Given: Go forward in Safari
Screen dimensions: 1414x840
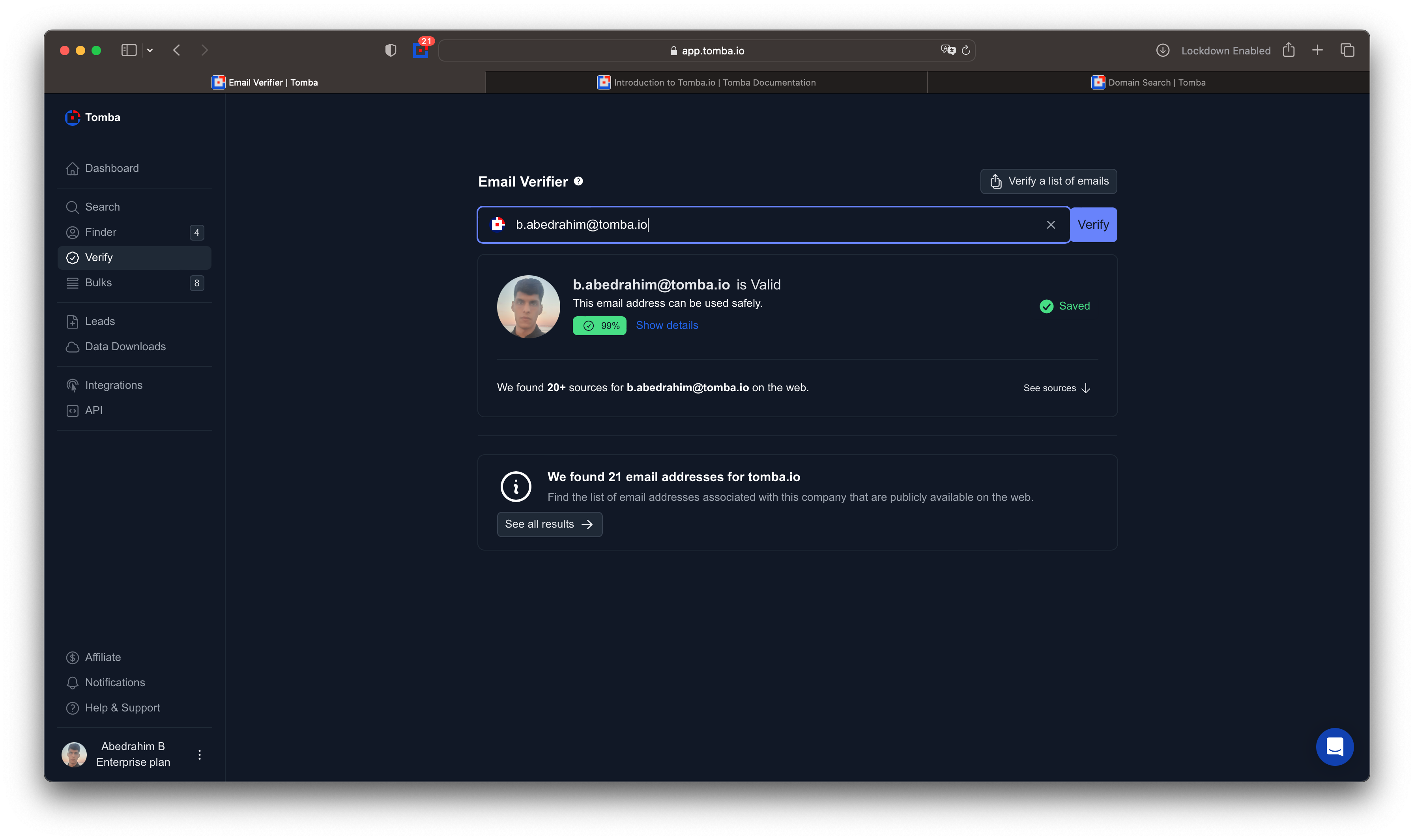Looking at the screenshot, I should point(204,50).
